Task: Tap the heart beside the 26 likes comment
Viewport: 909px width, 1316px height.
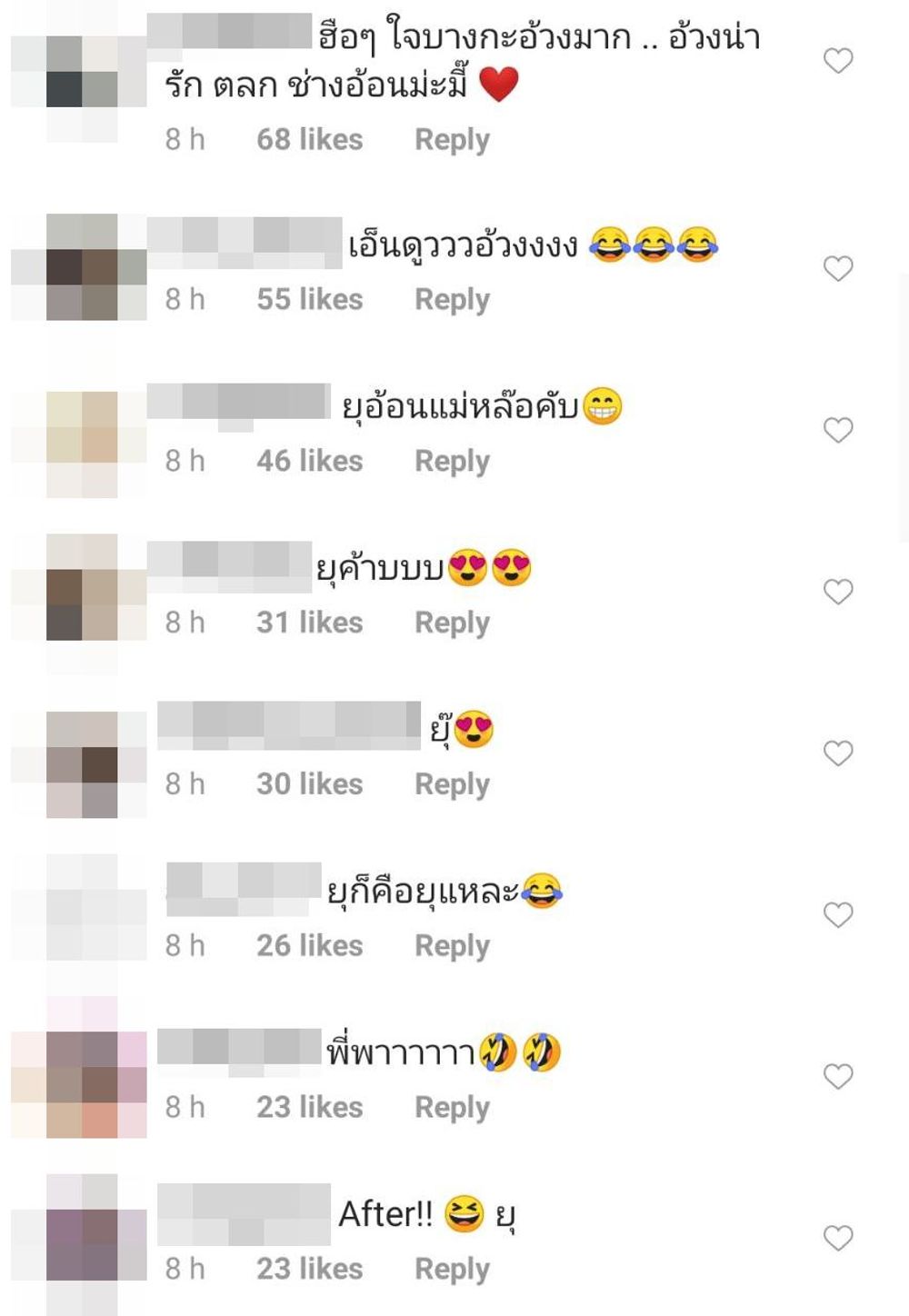Action: 837,915
